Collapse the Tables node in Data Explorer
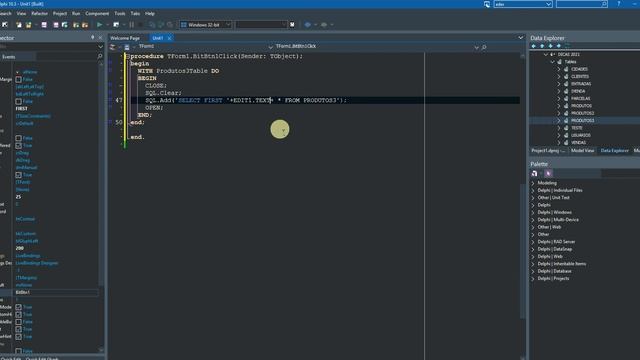The image size is (640, 360). [553, 62]
